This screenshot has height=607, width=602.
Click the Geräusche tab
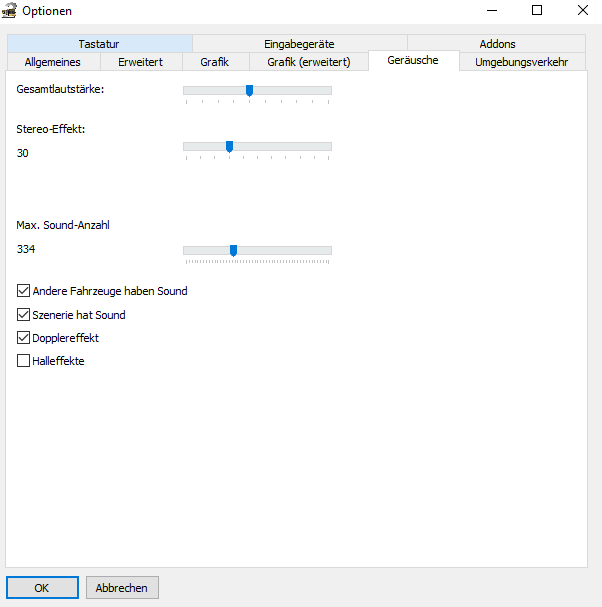[x=413, y=60]
